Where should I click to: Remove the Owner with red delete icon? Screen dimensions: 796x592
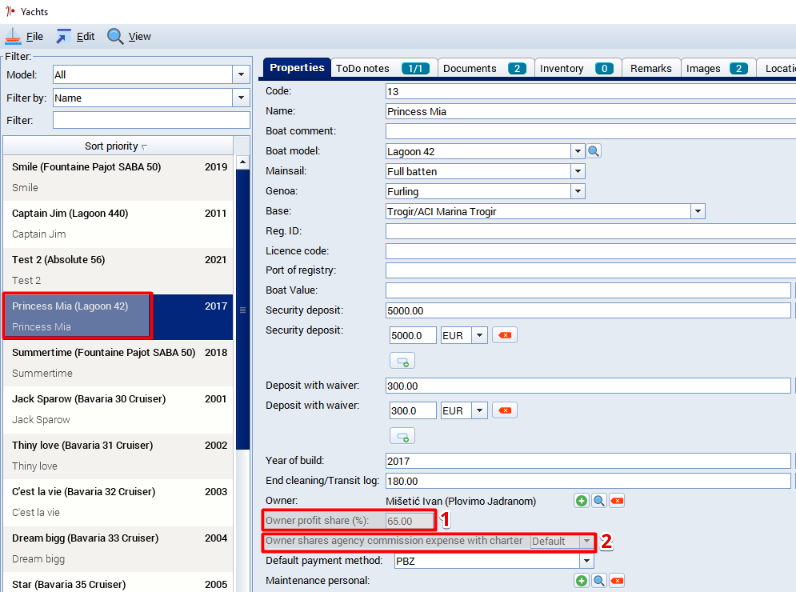(x=617, y=501)
